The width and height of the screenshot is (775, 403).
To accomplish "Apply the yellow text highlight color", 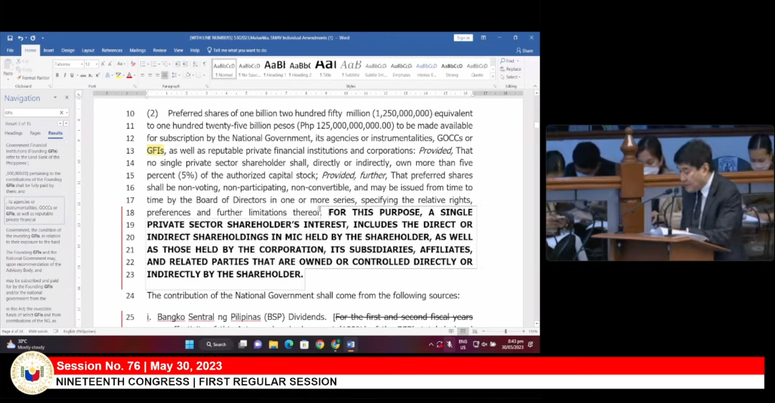I will point(118,75).
